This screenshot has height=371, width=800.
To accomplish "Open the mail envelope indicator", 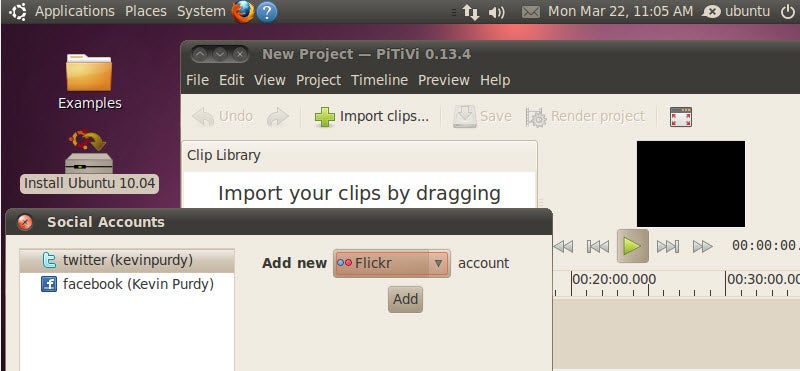I will (531, 12).
